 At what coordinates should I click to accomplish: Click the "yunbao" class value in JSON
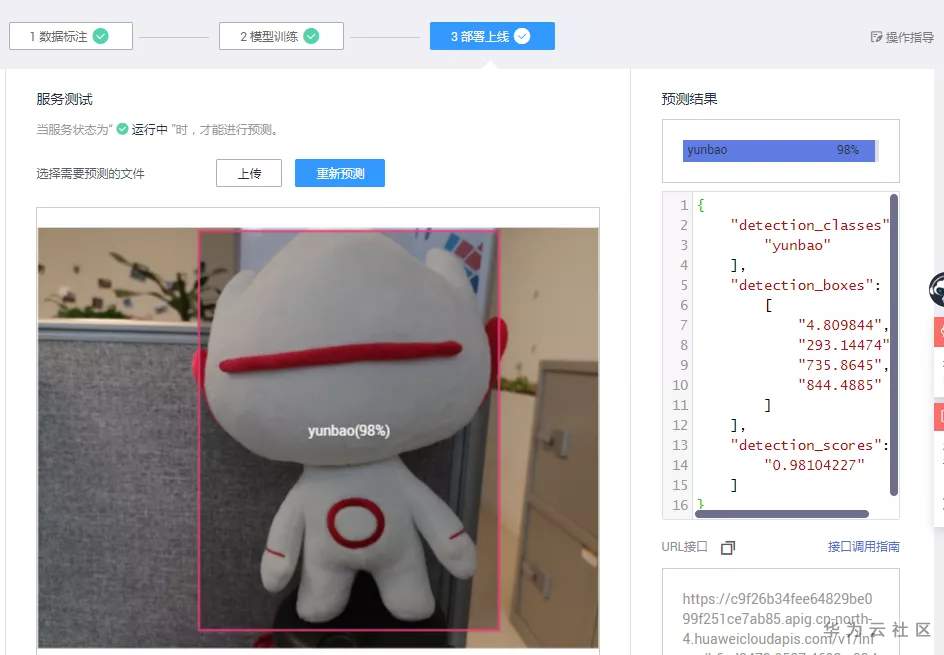[x=797, y=245]
